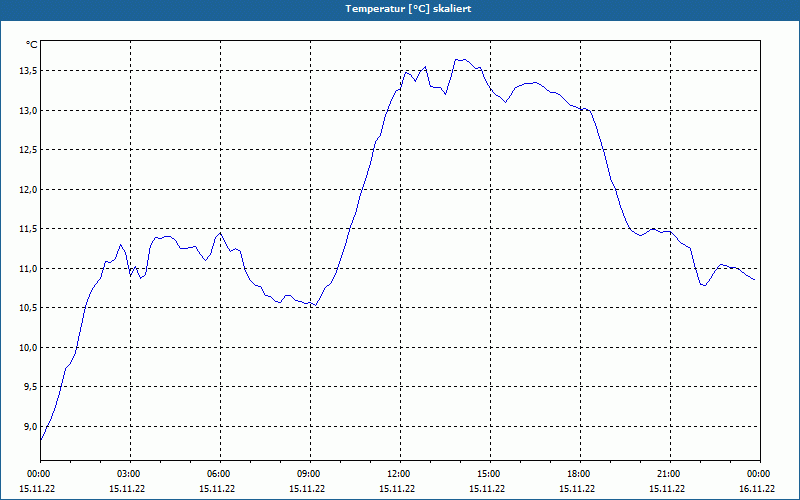Click the 10,5 y-axis label
The image size is (800, 500).
click(x=29, y=308)
